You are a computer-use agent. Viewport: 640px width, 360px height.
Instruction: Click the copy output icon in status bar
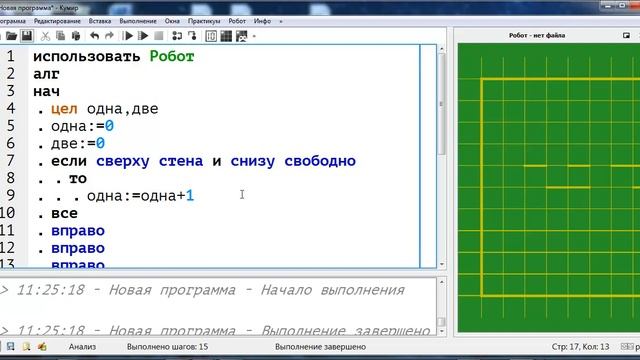[x=27, y=347]
